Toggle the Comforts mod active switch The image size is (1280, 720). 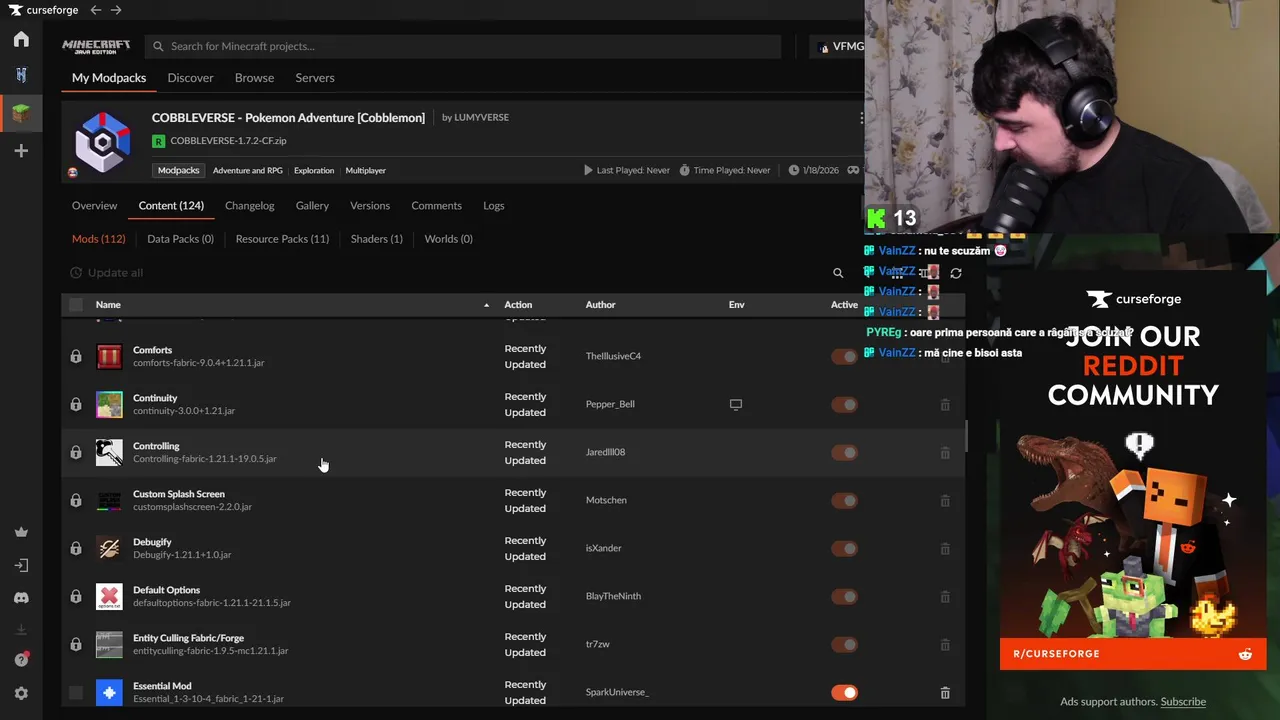click(x=844, y=356)
